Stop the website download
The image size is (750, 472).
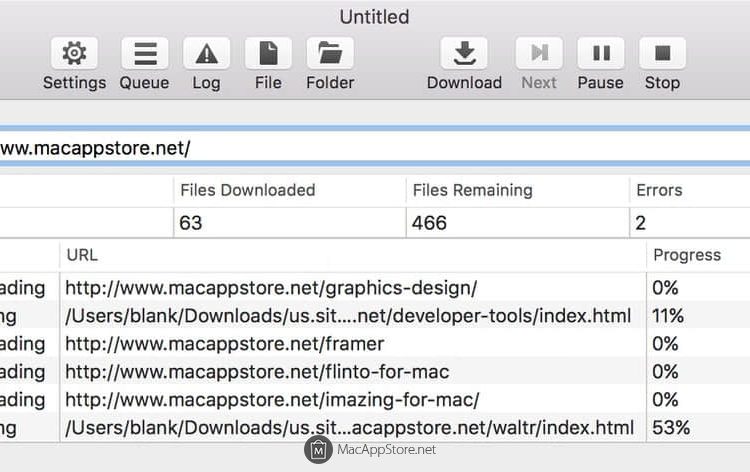pyautogui.click(x=662, y=54)
